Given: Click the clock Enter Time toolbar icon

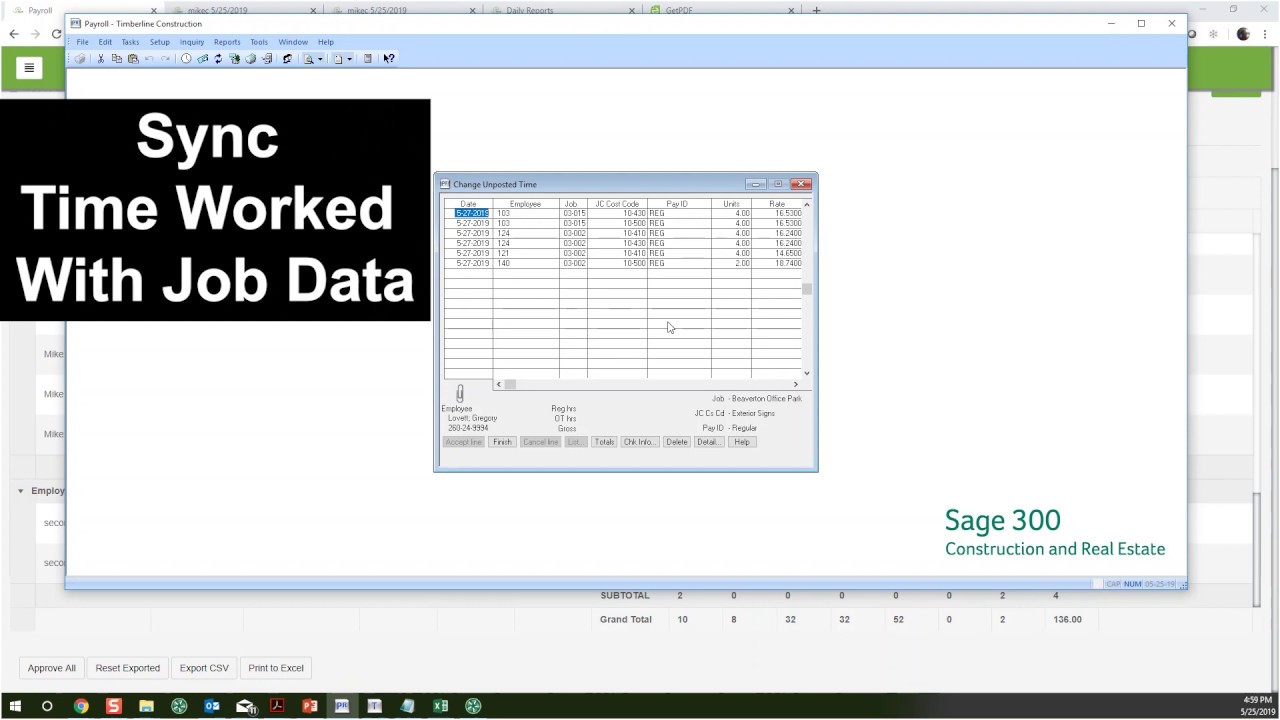Looking at the screenshot, I should coord(186,59).
